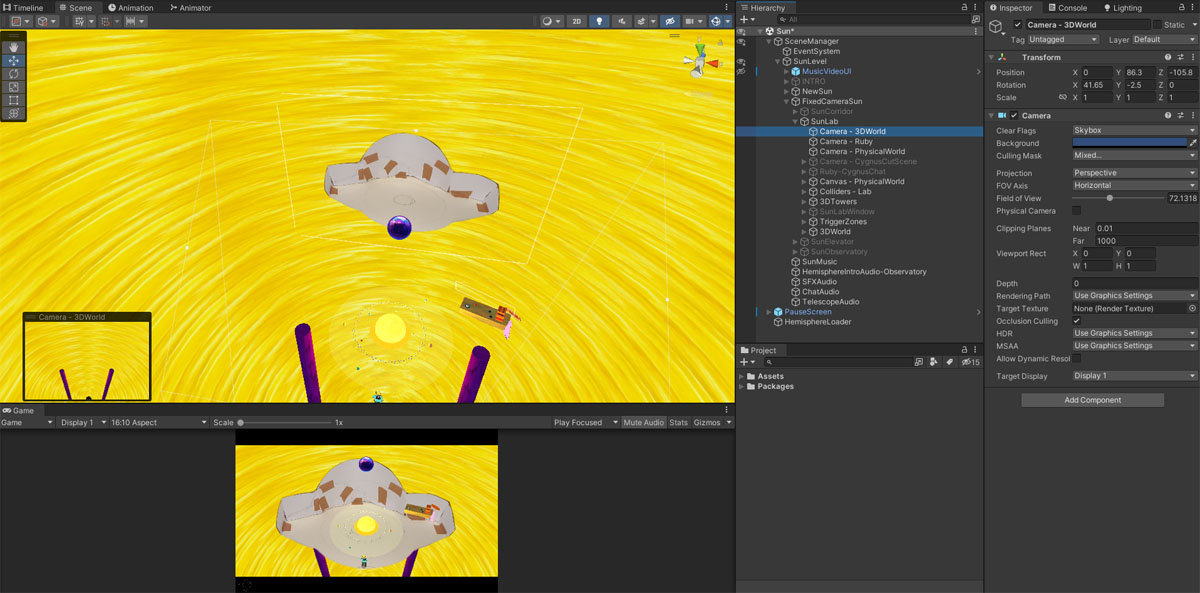Open the Clear Flags dropdown

click(1134, 130)
